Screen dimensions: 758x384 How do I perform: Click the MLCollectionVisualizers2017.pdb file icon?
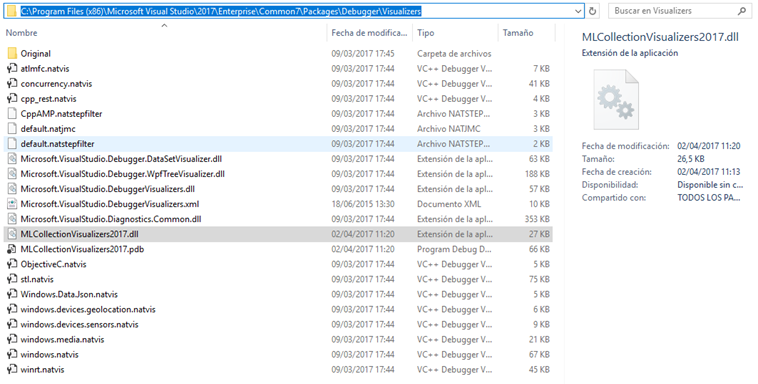pos(12,249)
